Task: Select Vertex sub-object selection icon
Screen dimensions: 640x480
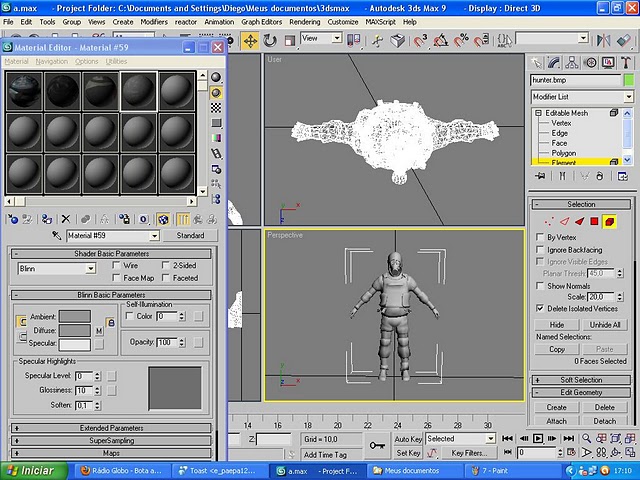Action: (x=549, y=222)
